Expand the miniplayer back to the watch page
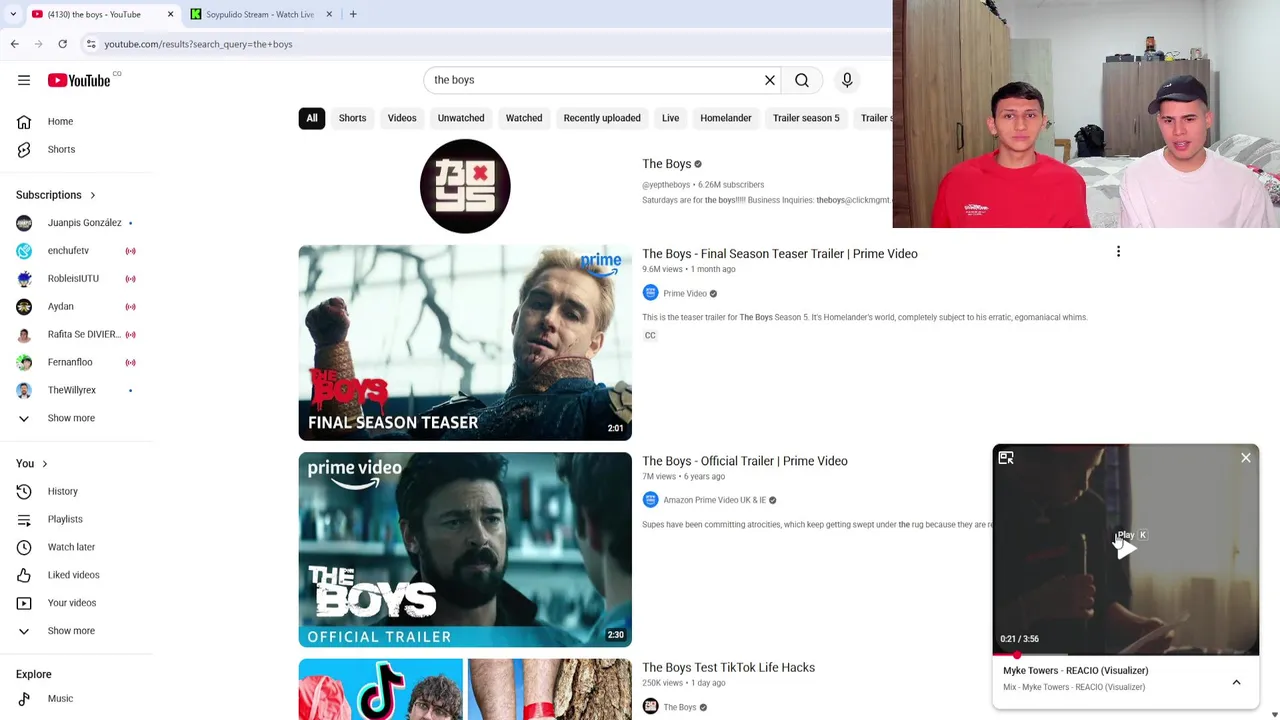Viewport: 1280px width, 720px height. coord(1006,458)
